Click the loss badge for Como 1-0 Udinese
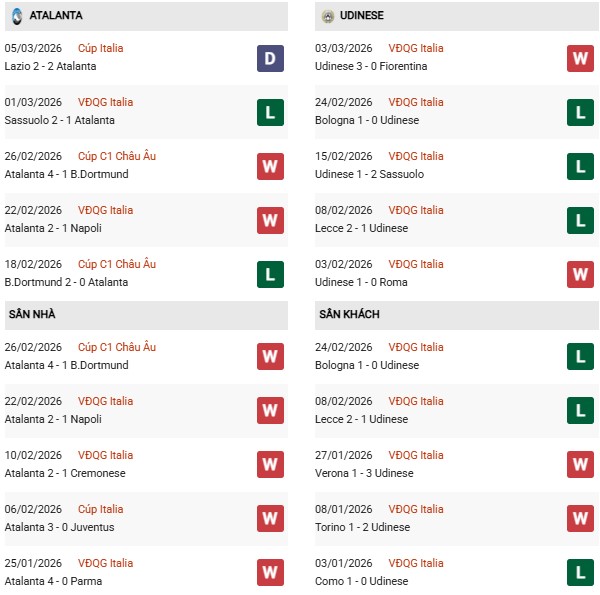This screenshot has height=595, width=600. [580, 573]
